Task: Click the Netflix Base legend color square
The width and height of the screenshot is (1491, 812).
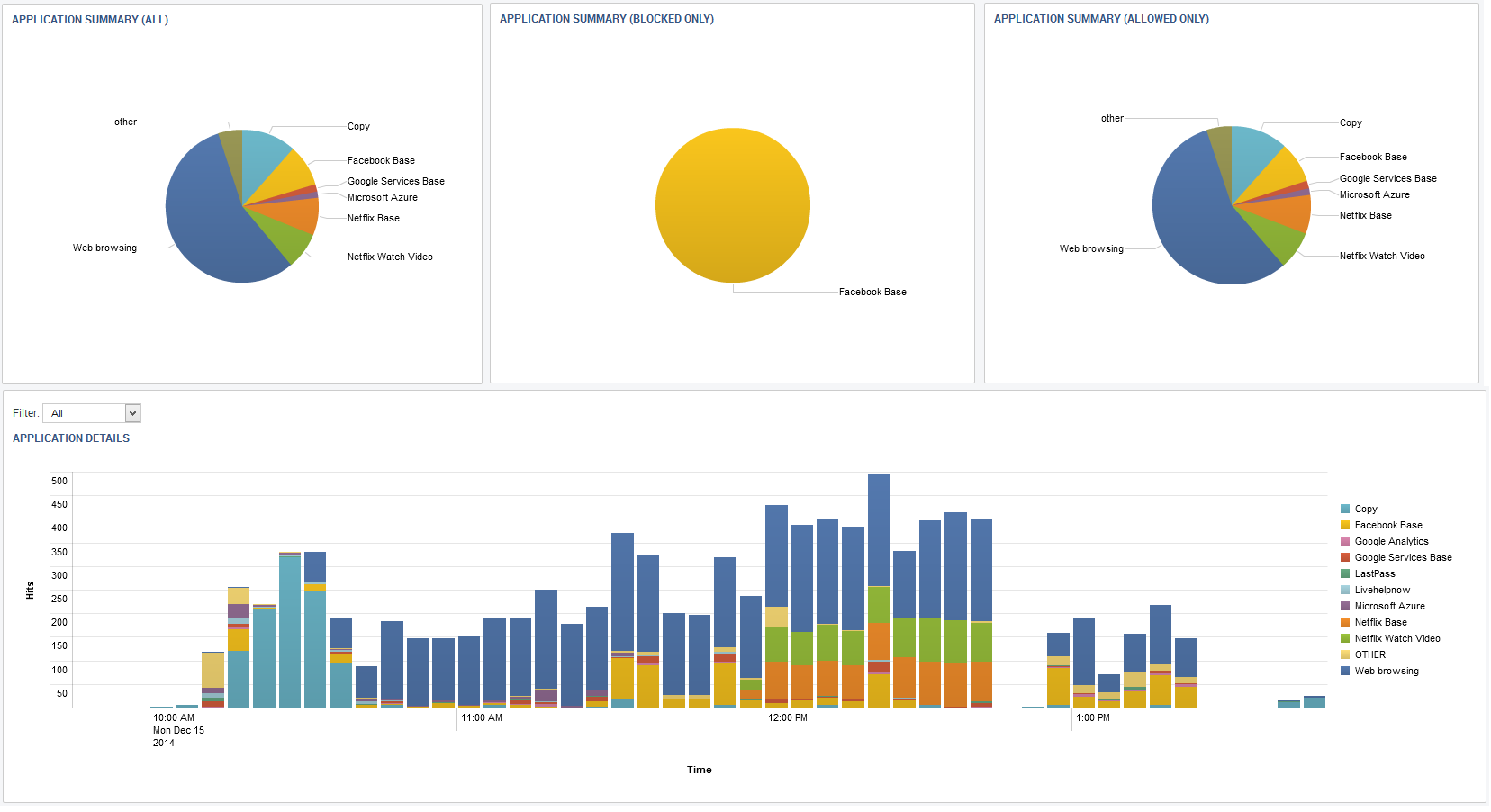Action: click(1346, 622)
